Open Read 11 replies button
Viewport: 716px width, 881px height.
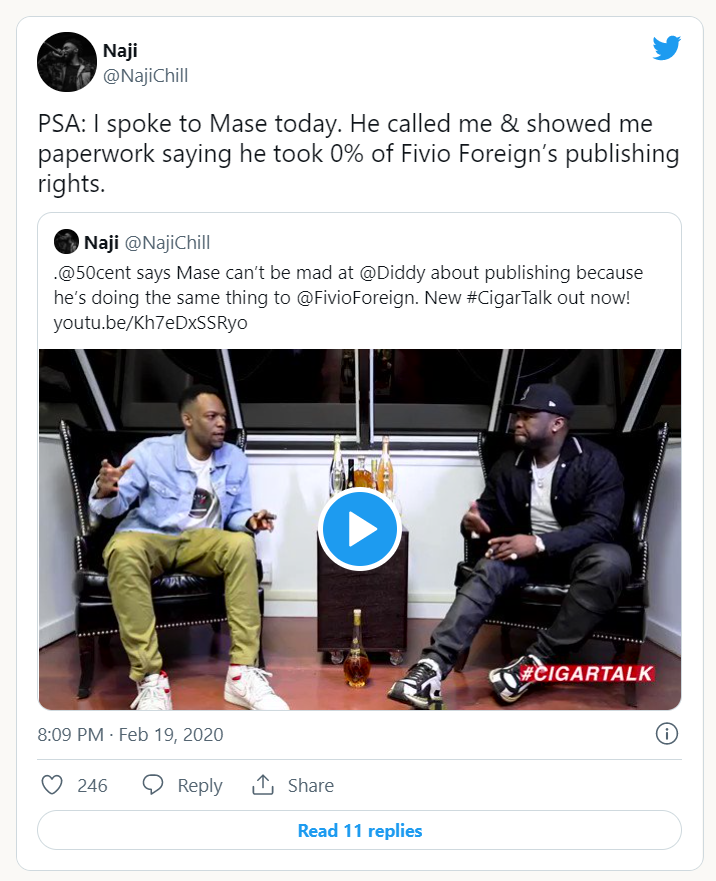[x=359, y=831]
